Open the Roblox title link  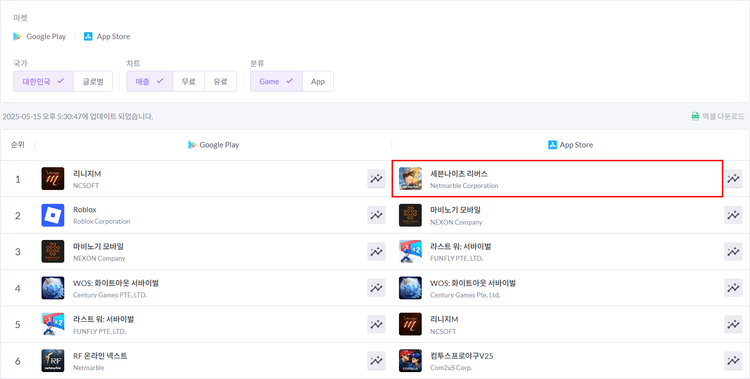pos(85,210)
